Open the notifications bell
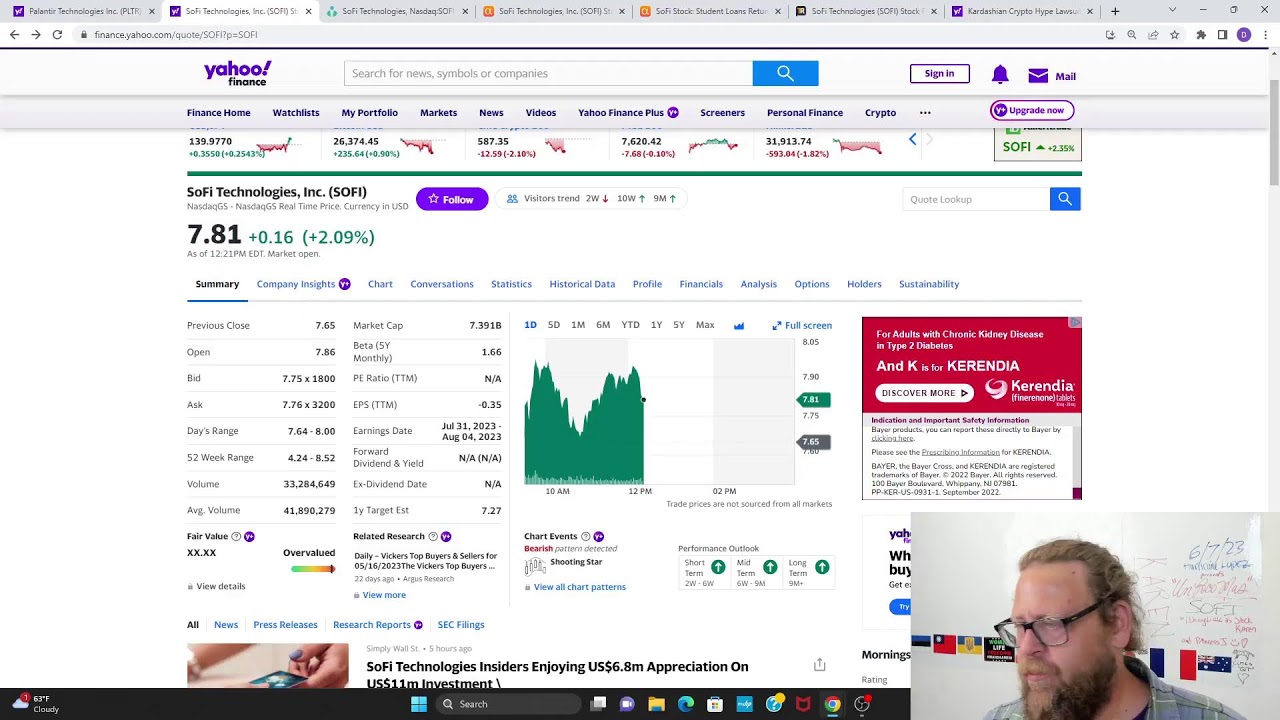Screen dimensions: 1280x720 1000,75
